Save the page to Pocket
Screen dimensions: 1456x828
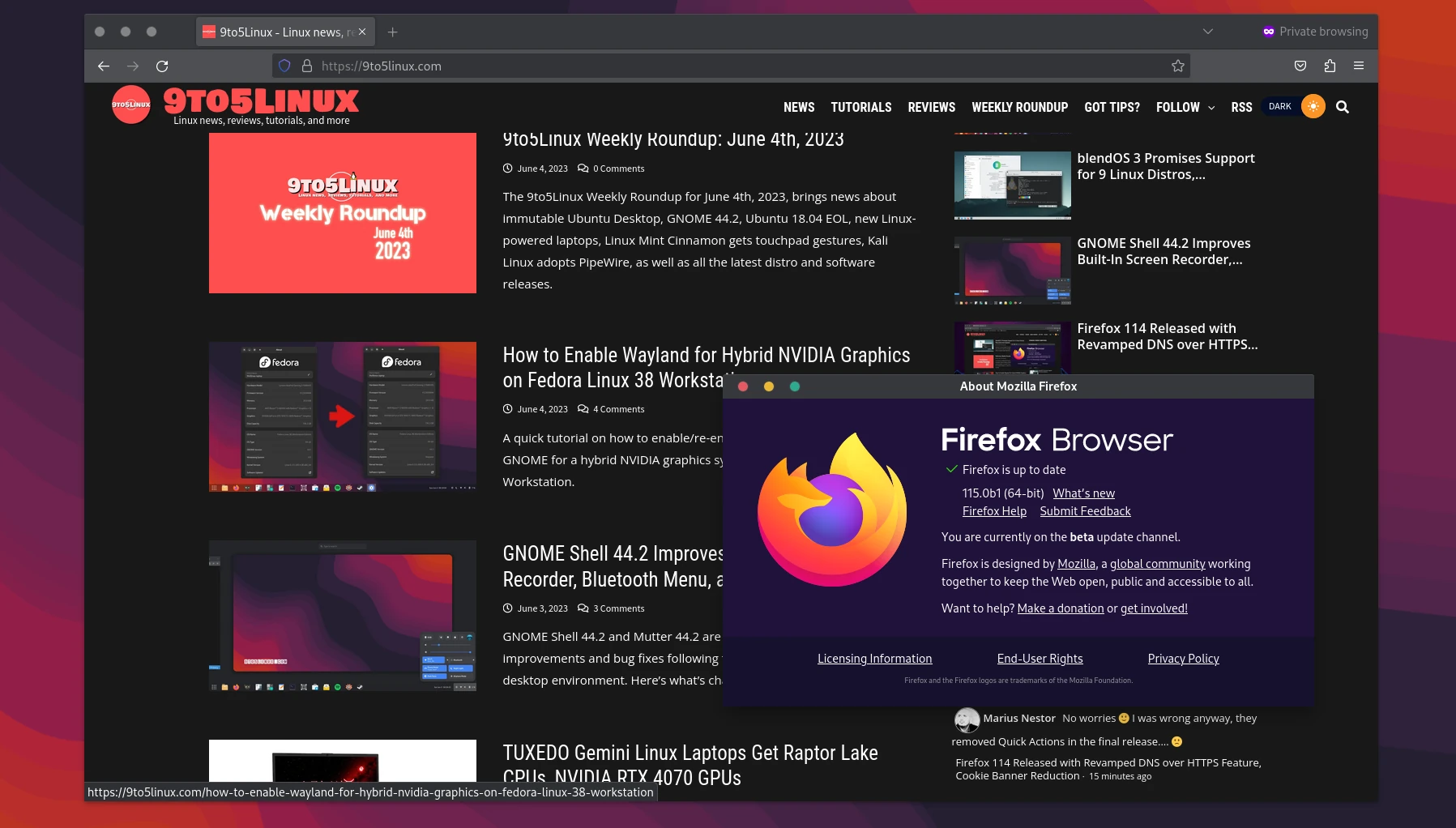point(1301,66)
